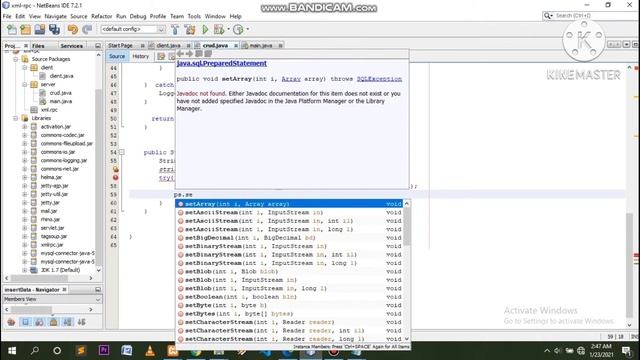Toggle Sort by Source in Navigator

(x=82, y=322)
